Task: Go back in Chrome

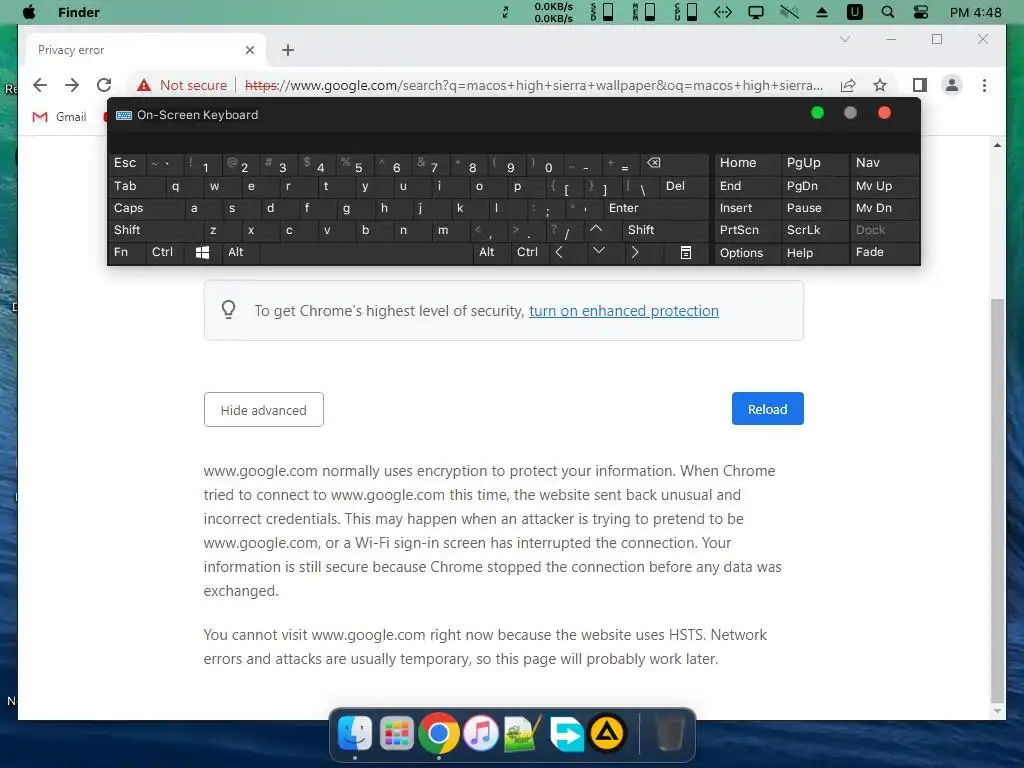Action: 40,85
